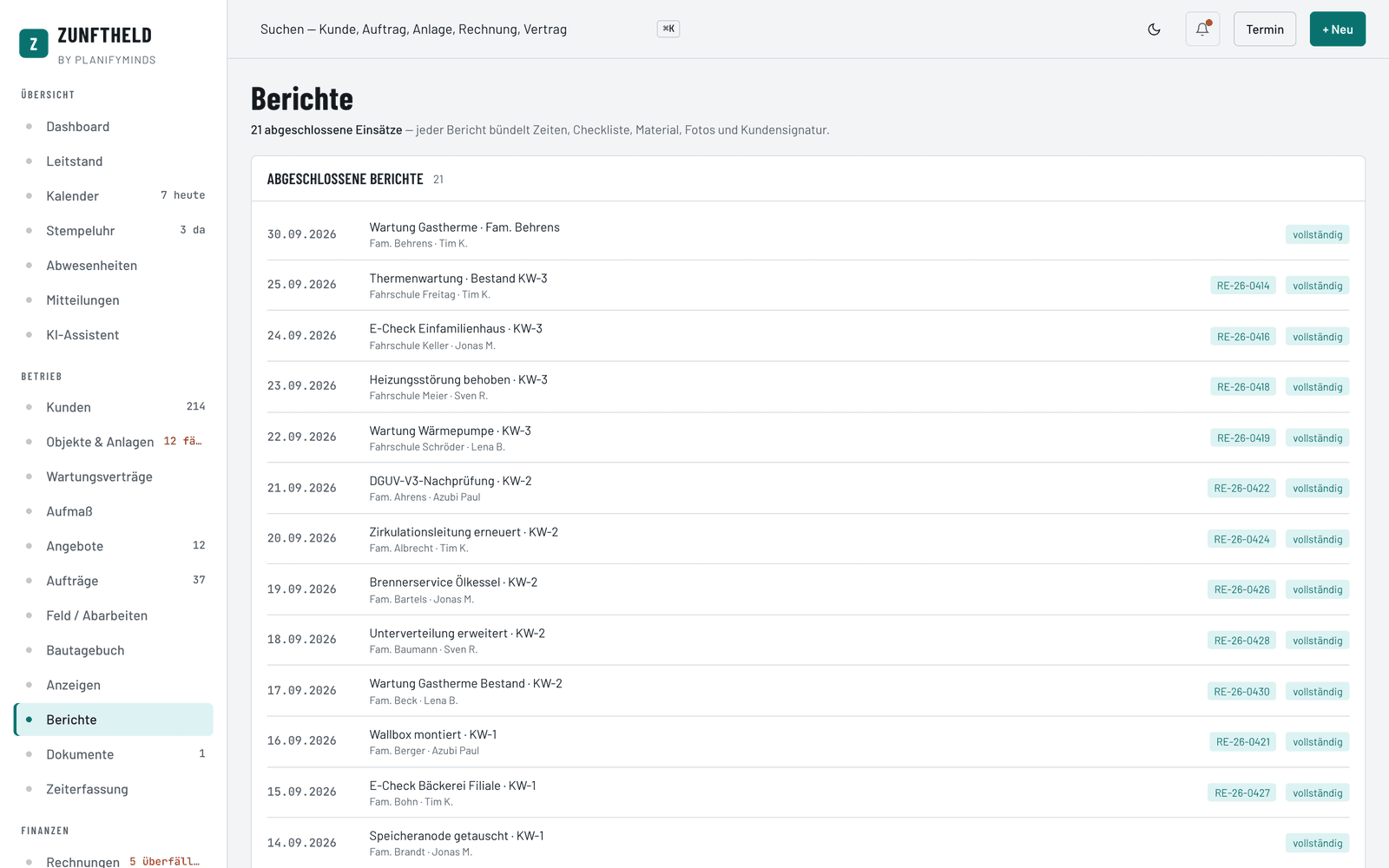Open Feld / Abarbeiten
This screenshot has width=1389, height=868.
pos(114,615)
